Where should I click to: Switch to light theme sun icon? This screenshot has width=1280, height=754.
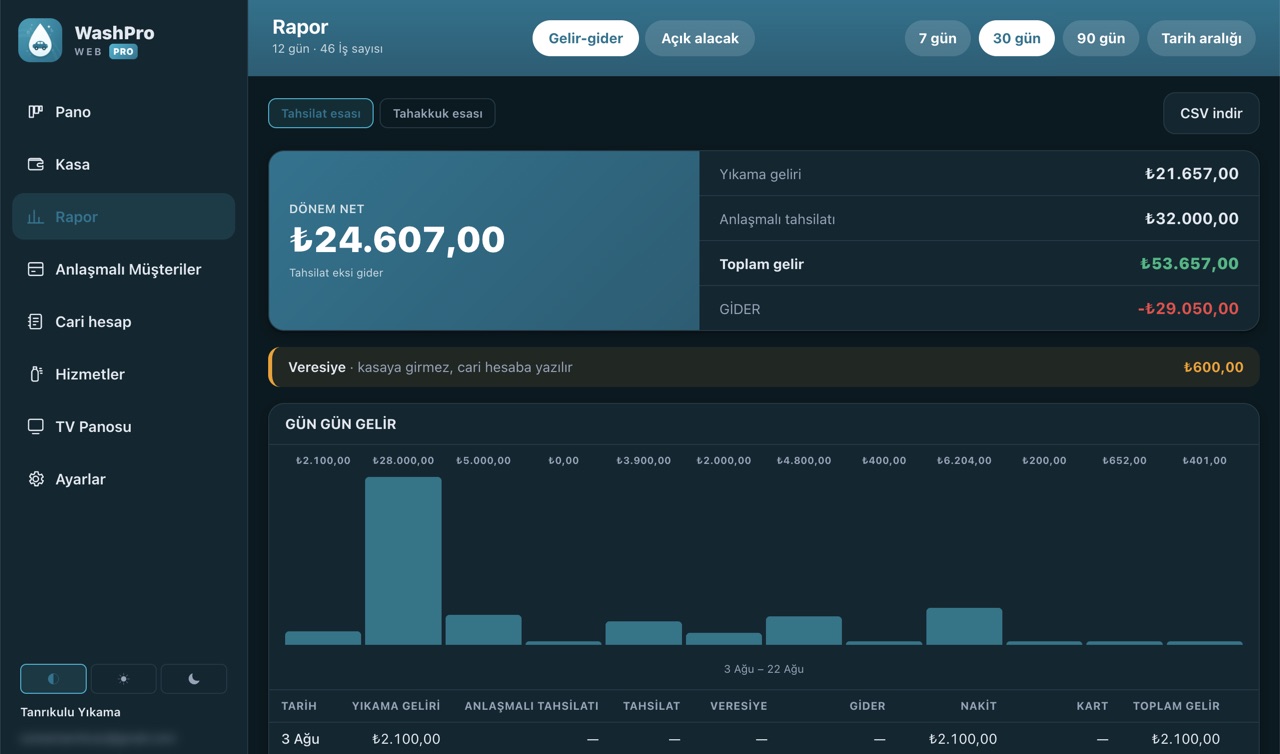tap(124, 679)
